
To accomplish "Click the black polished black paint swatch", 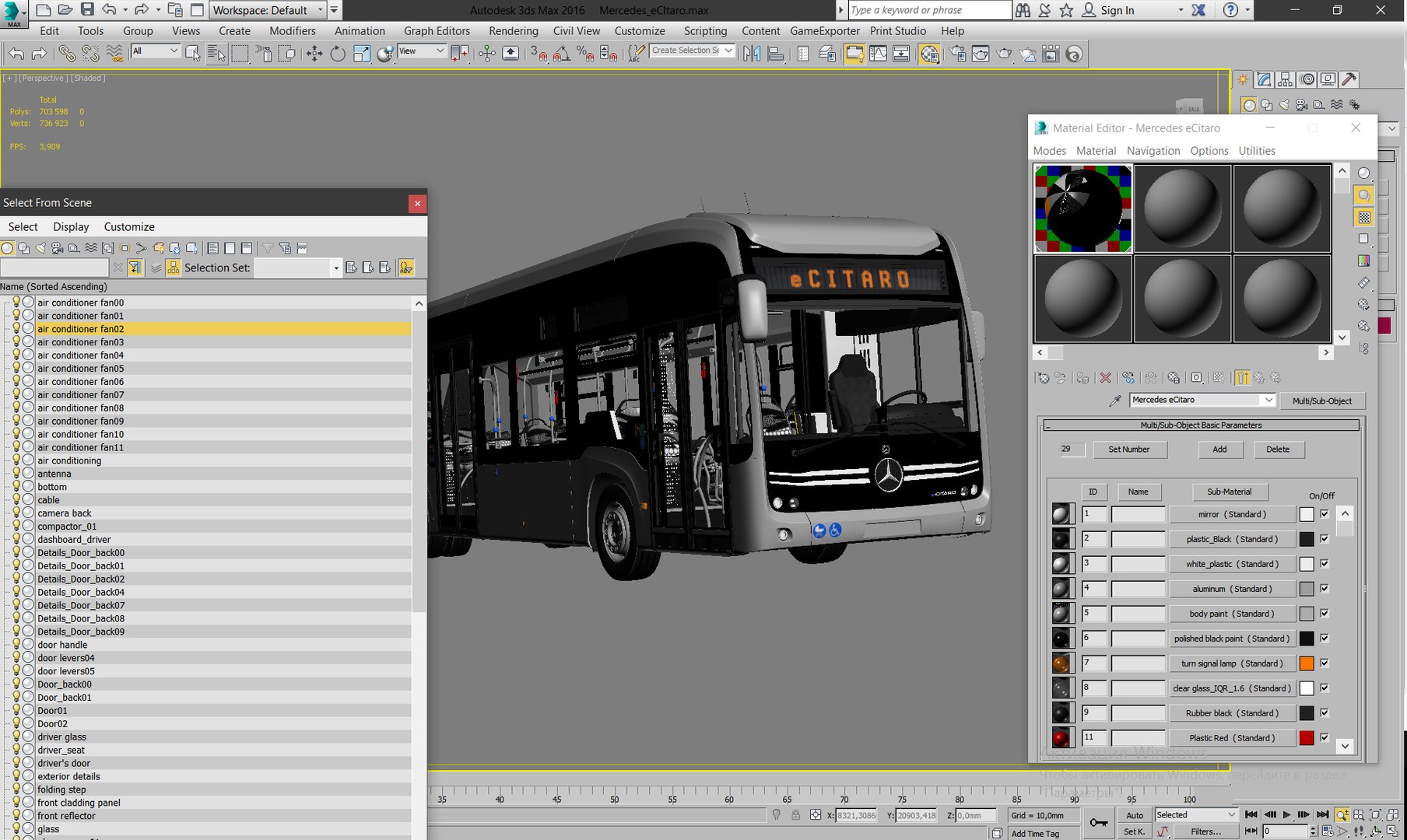I will click(1307, 639).
